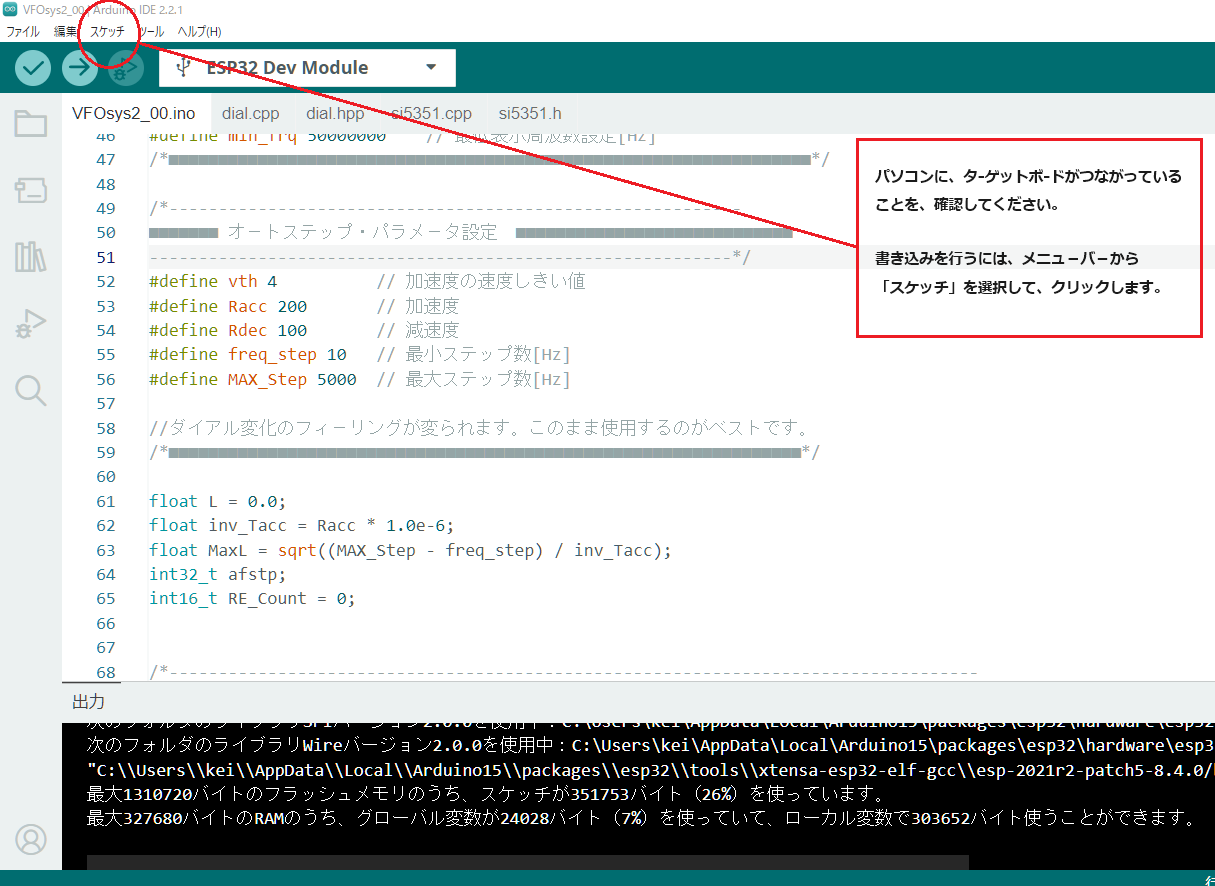
Task: Open the Sketchbook folder sidebar icon
Action: tap(31, 124)
